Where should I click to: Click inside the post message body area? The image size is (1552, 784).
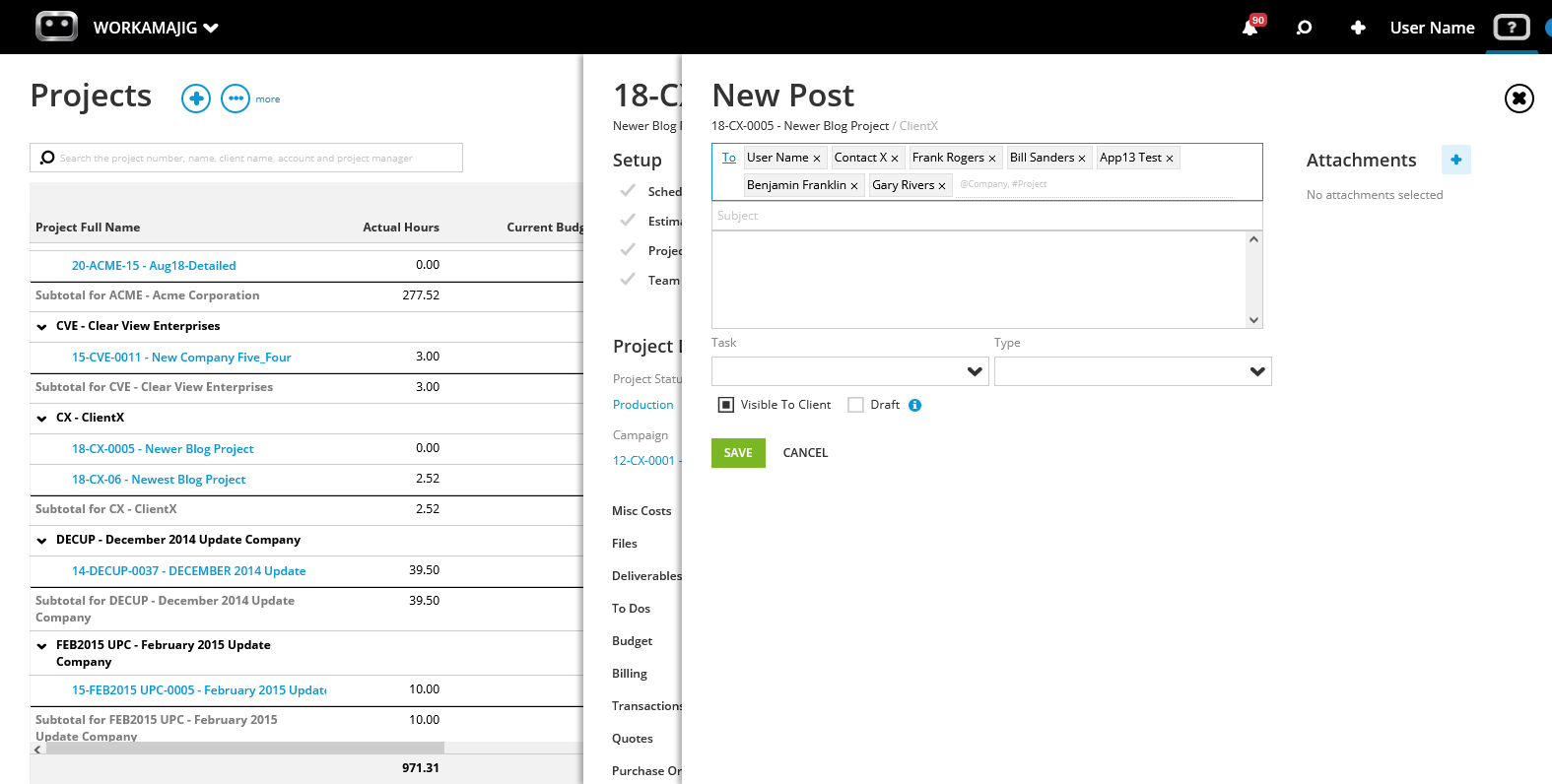(979, 280)
